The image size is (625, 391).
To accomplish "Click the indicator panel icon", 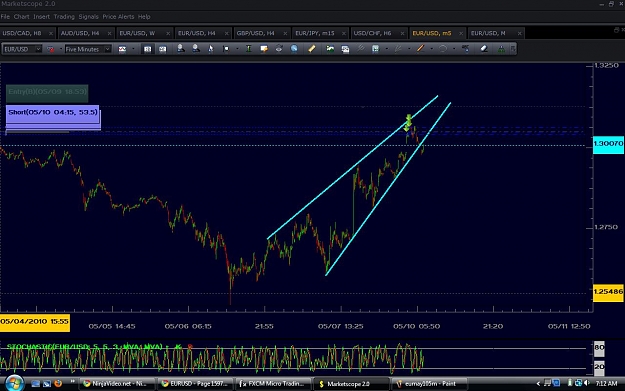I will pos(375,49).
